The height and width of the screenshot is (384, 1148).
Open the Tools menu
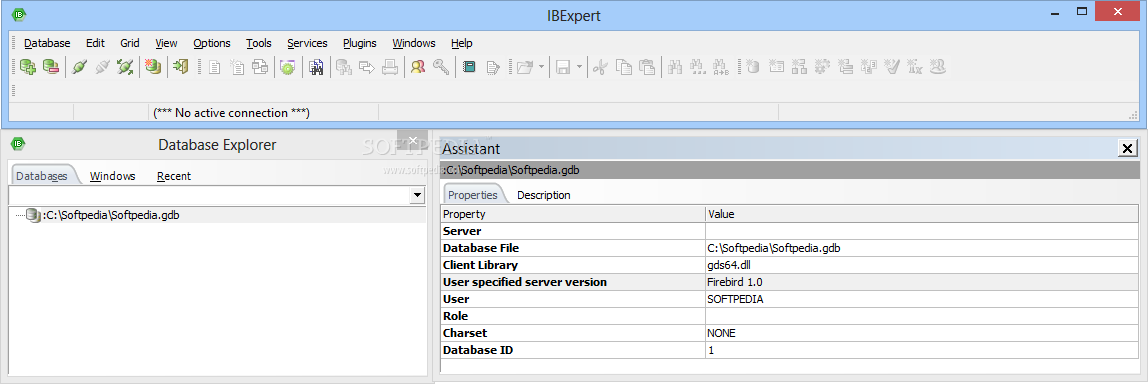click(258, 43)
